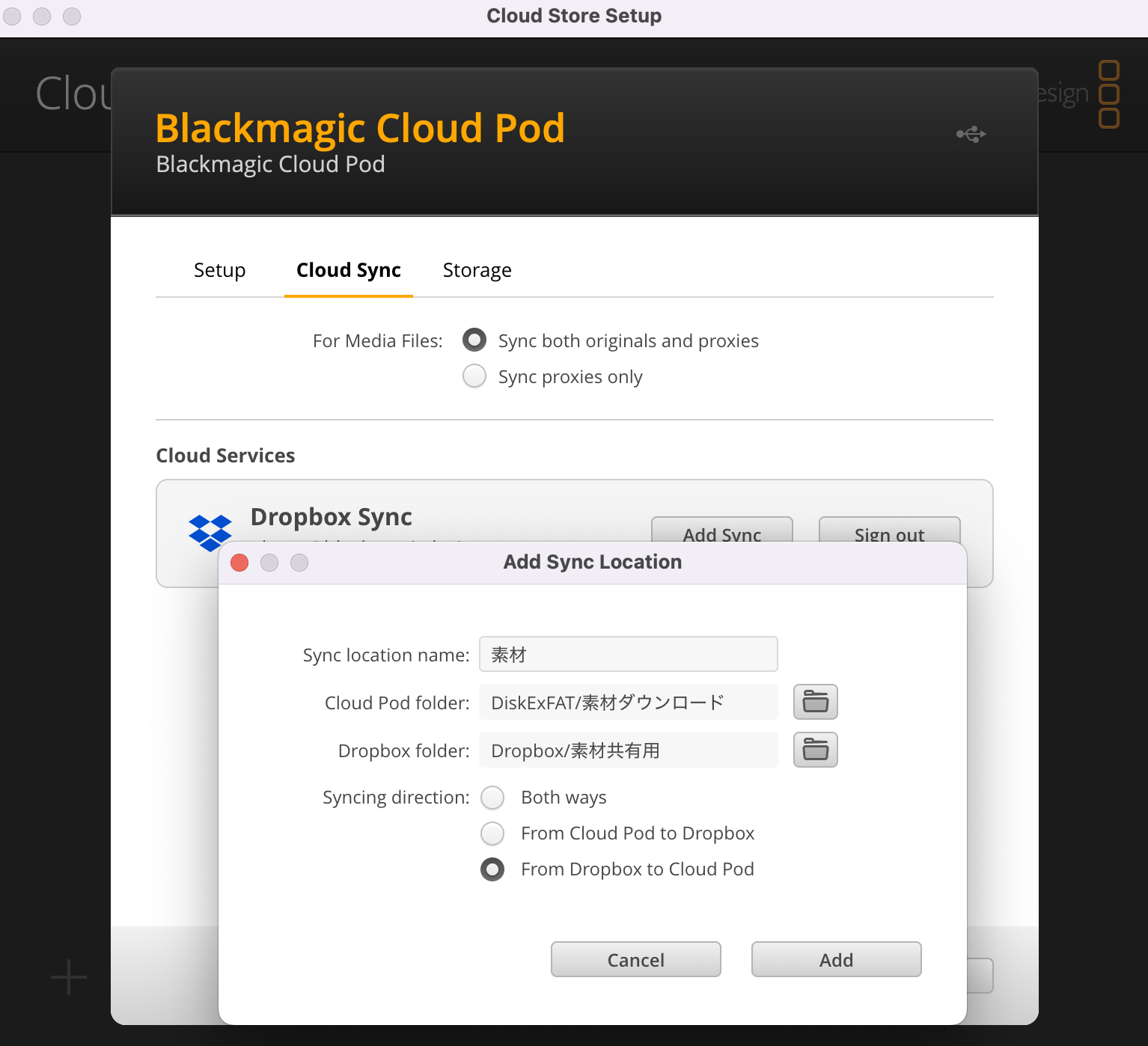1148x1046 pixels.
Task: Click Sign out of Dropbox
Action: 889,530
